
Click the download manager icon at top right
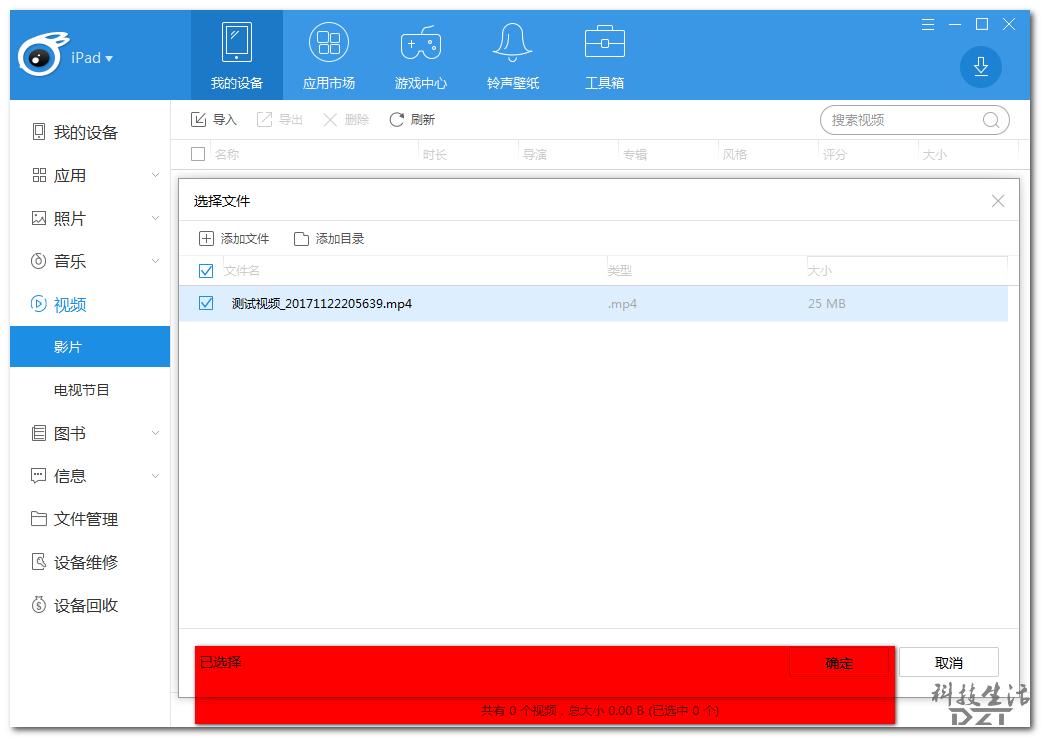click(981, 68)
